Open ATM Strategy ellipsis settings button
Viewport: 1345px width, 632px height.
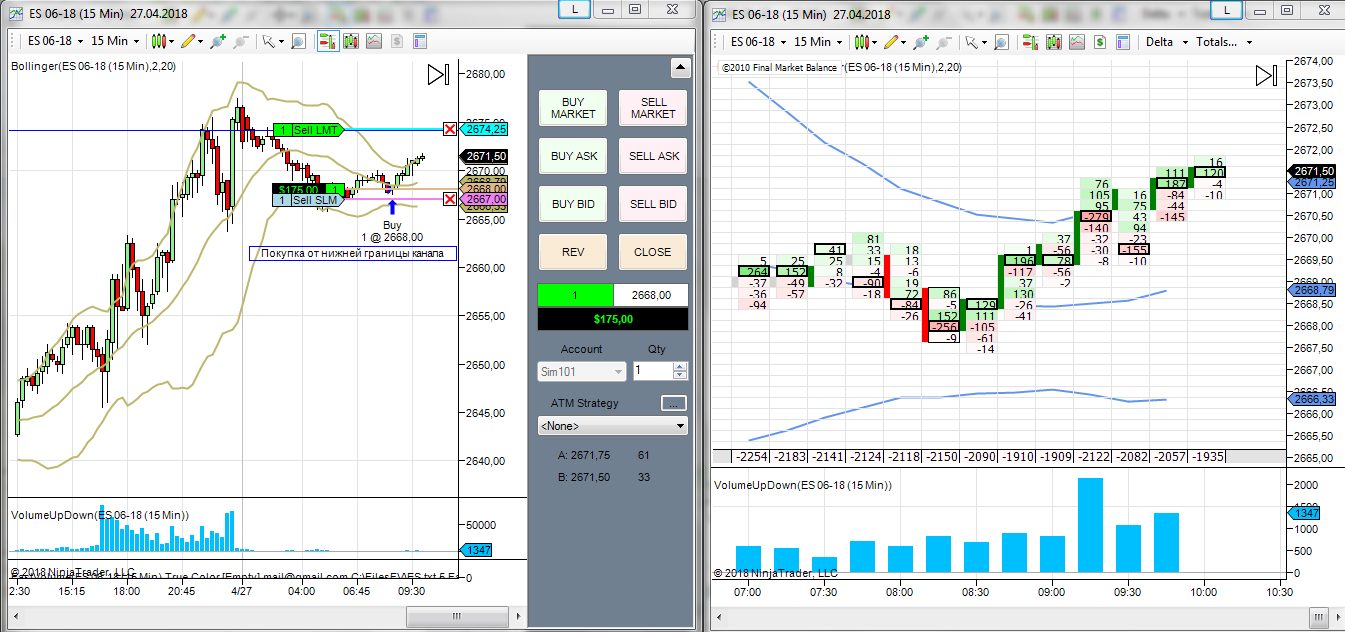click(674, 403)
